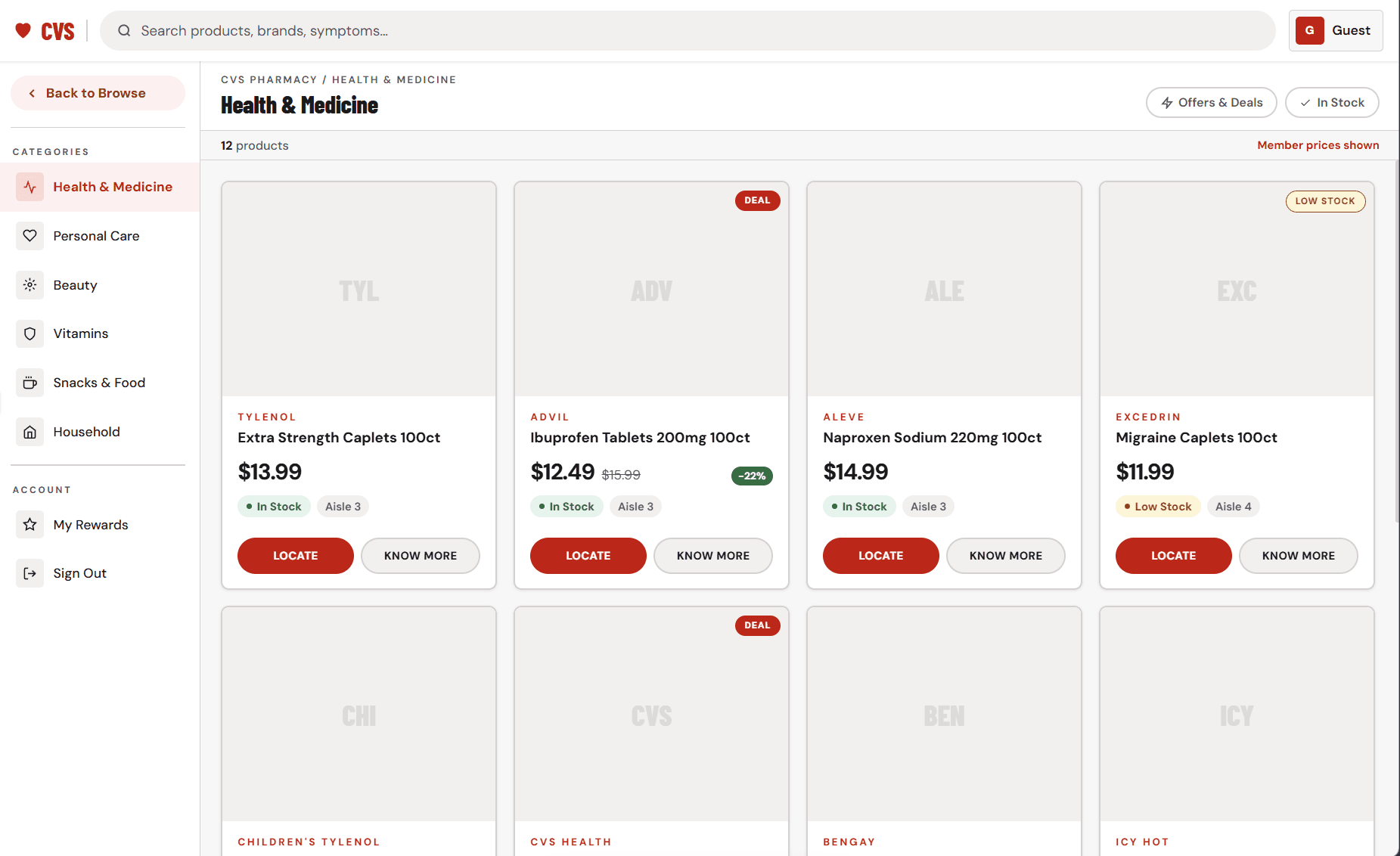Click the -22% discount badge

752,476
